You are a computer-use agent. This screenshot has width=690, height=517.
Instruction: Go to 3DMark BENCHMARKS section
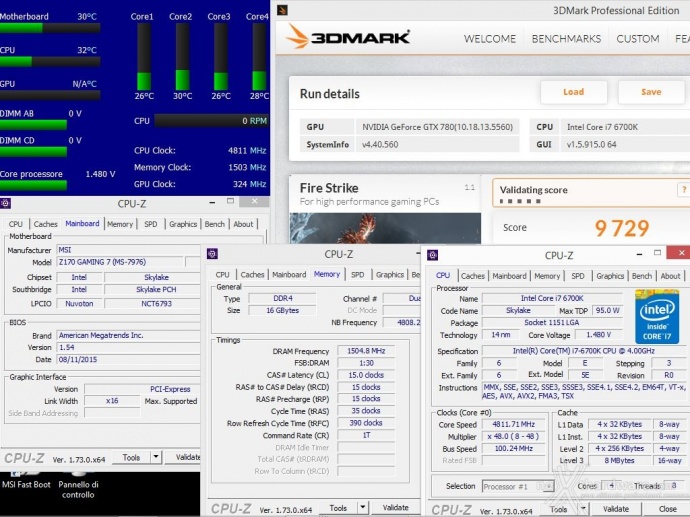coord(566,39)
